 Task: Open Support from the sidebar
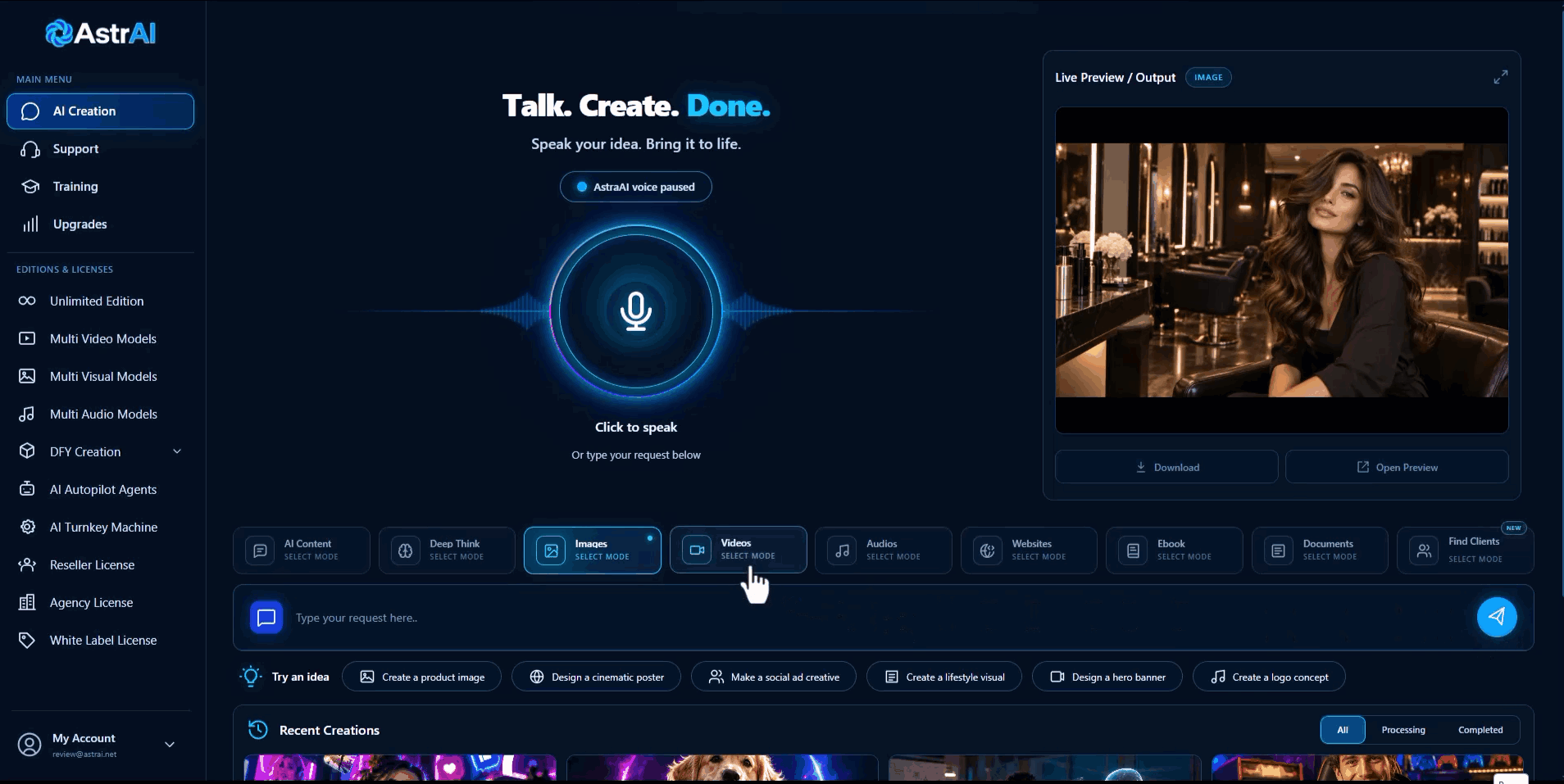click(100, 149)
